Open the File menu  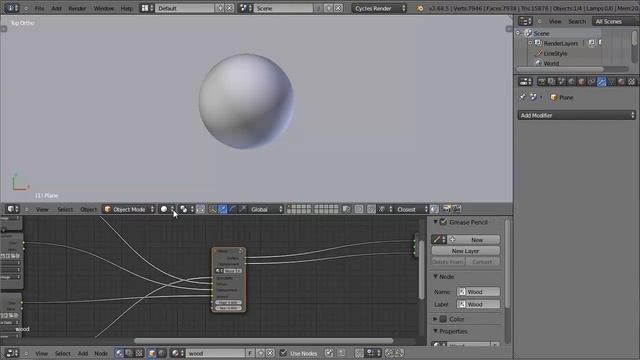click(x=40, y=8)
